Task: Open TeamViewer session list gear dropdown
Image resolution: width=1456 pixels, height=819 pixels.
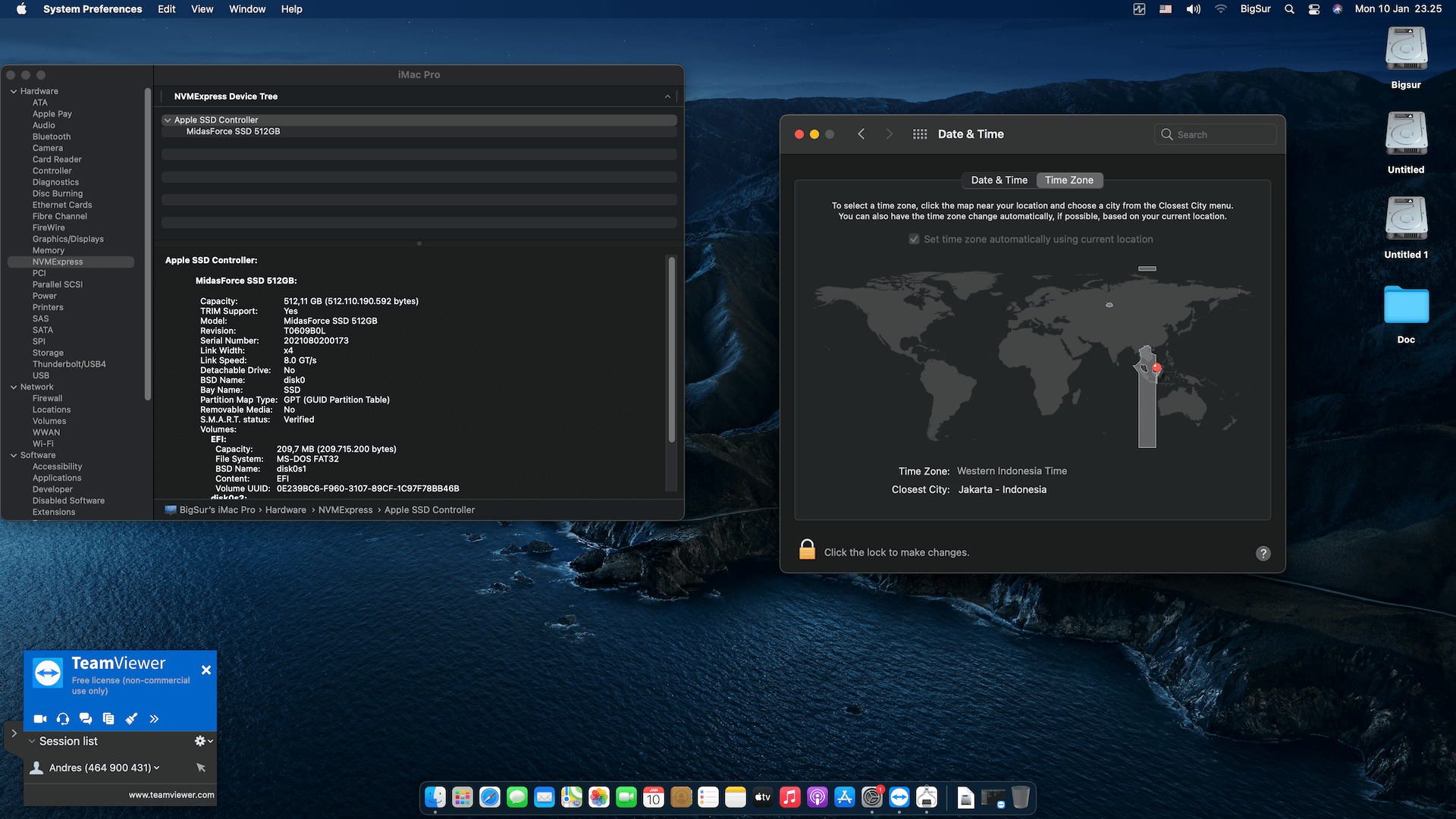Action: (203, 741)
